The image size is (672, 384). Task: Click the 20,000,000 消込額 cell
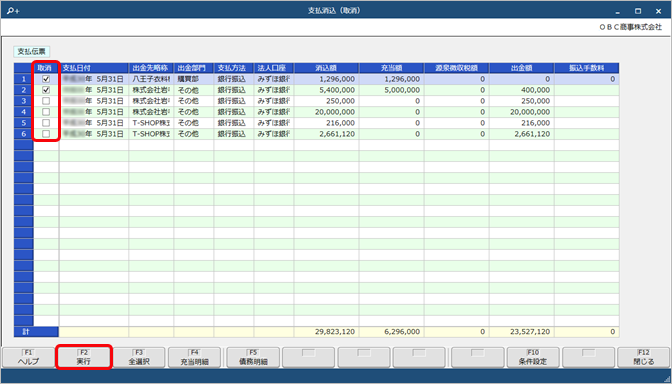[327, 112]
